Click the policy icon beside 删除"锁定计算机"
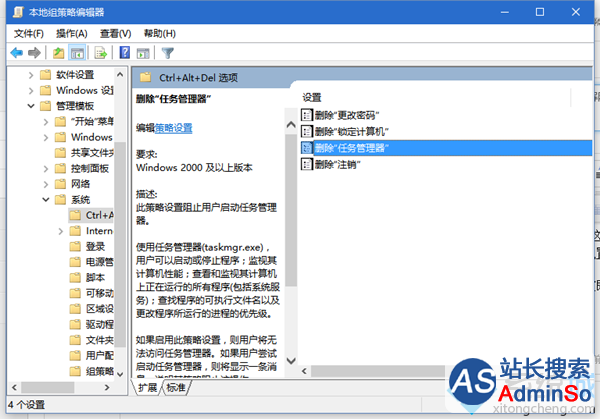The image size is (600, 419). (x=307, y=131)
